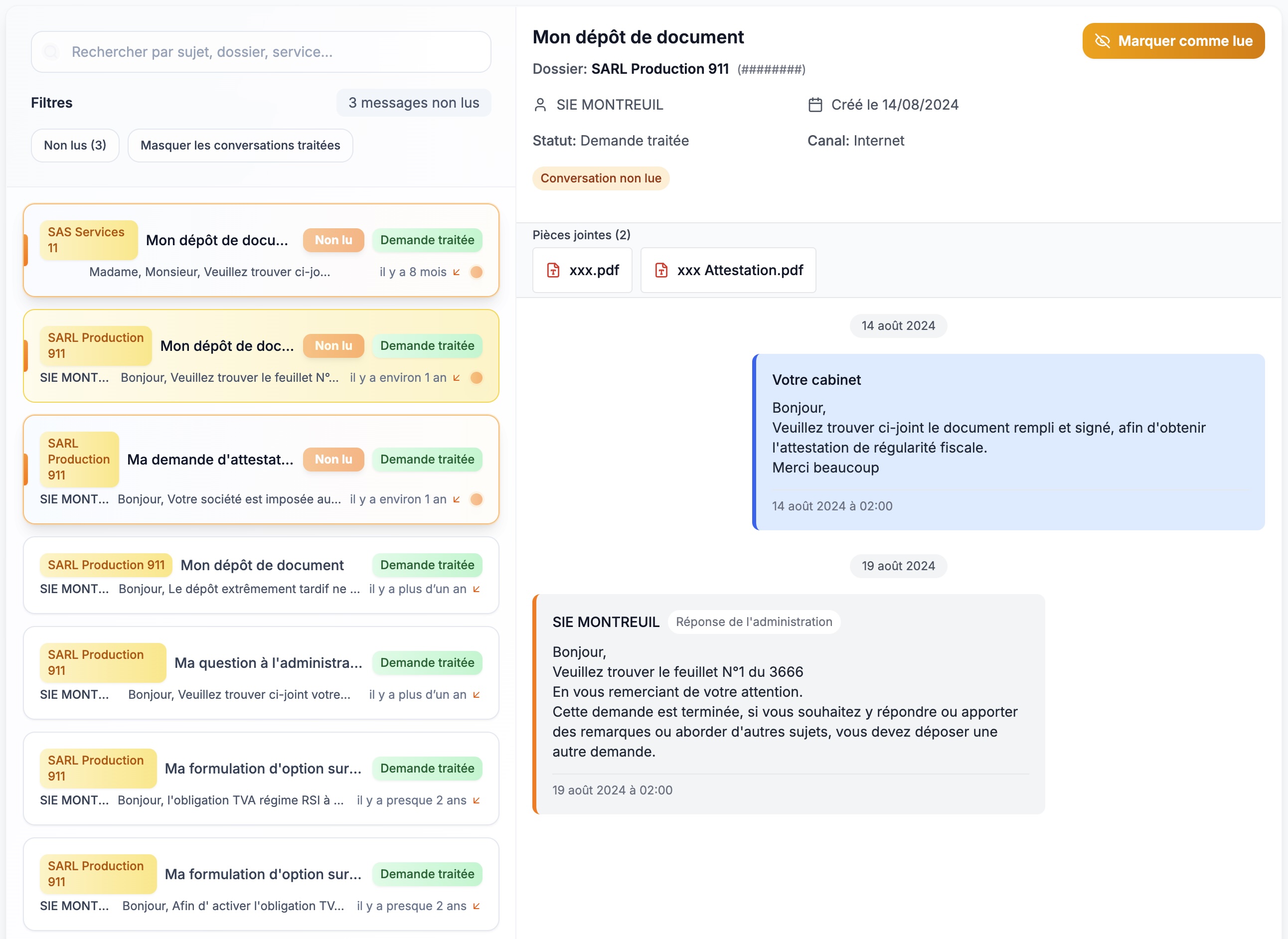The width and height of the screenshot is (1288, 939).
Task: Enable the Non lus (3) filter
Action: click(x=74, y=146)
